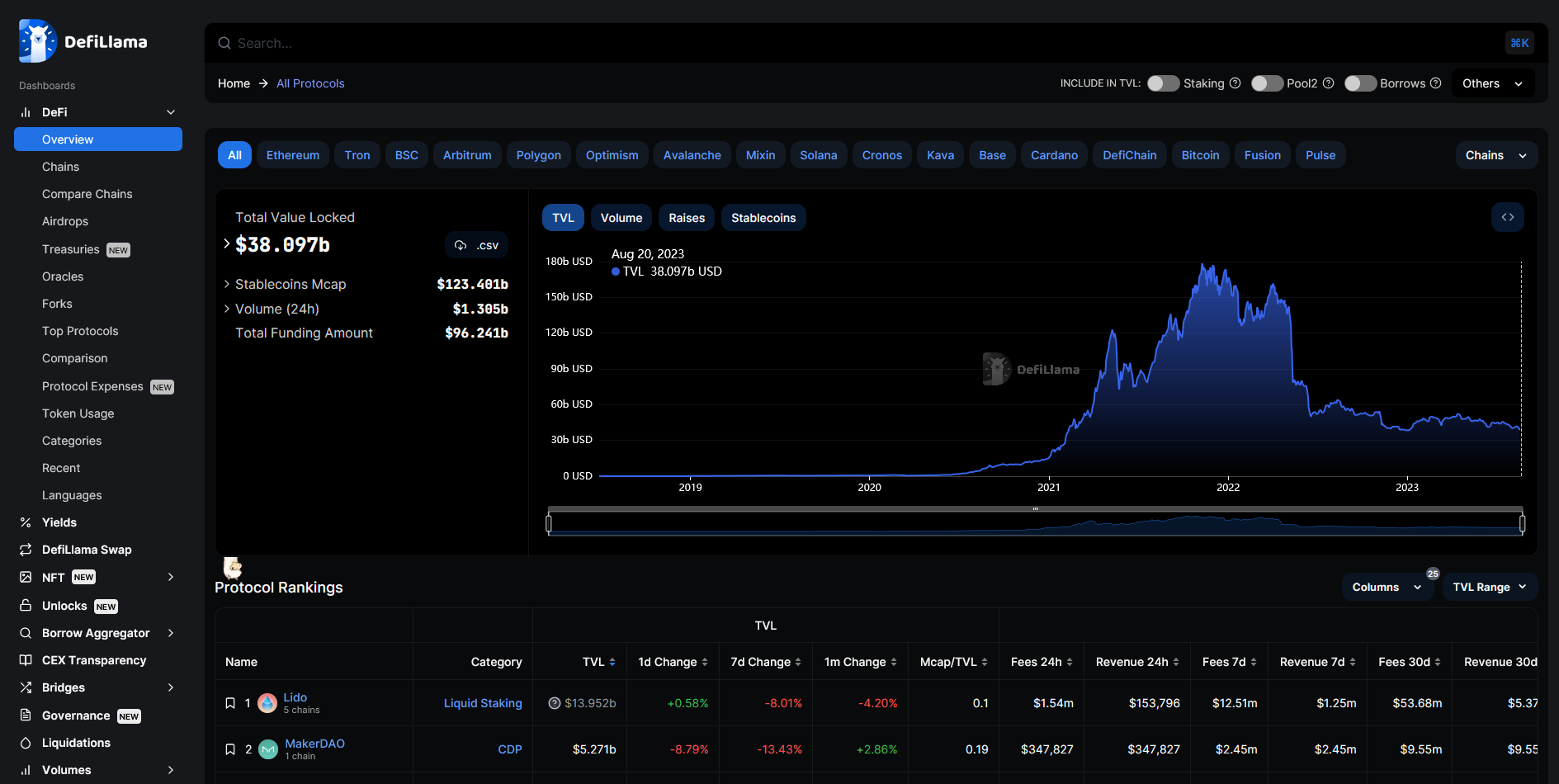1559x784 pixels.
Task: Click the Staking help question icon
Action: click(x=1235, y=83)
